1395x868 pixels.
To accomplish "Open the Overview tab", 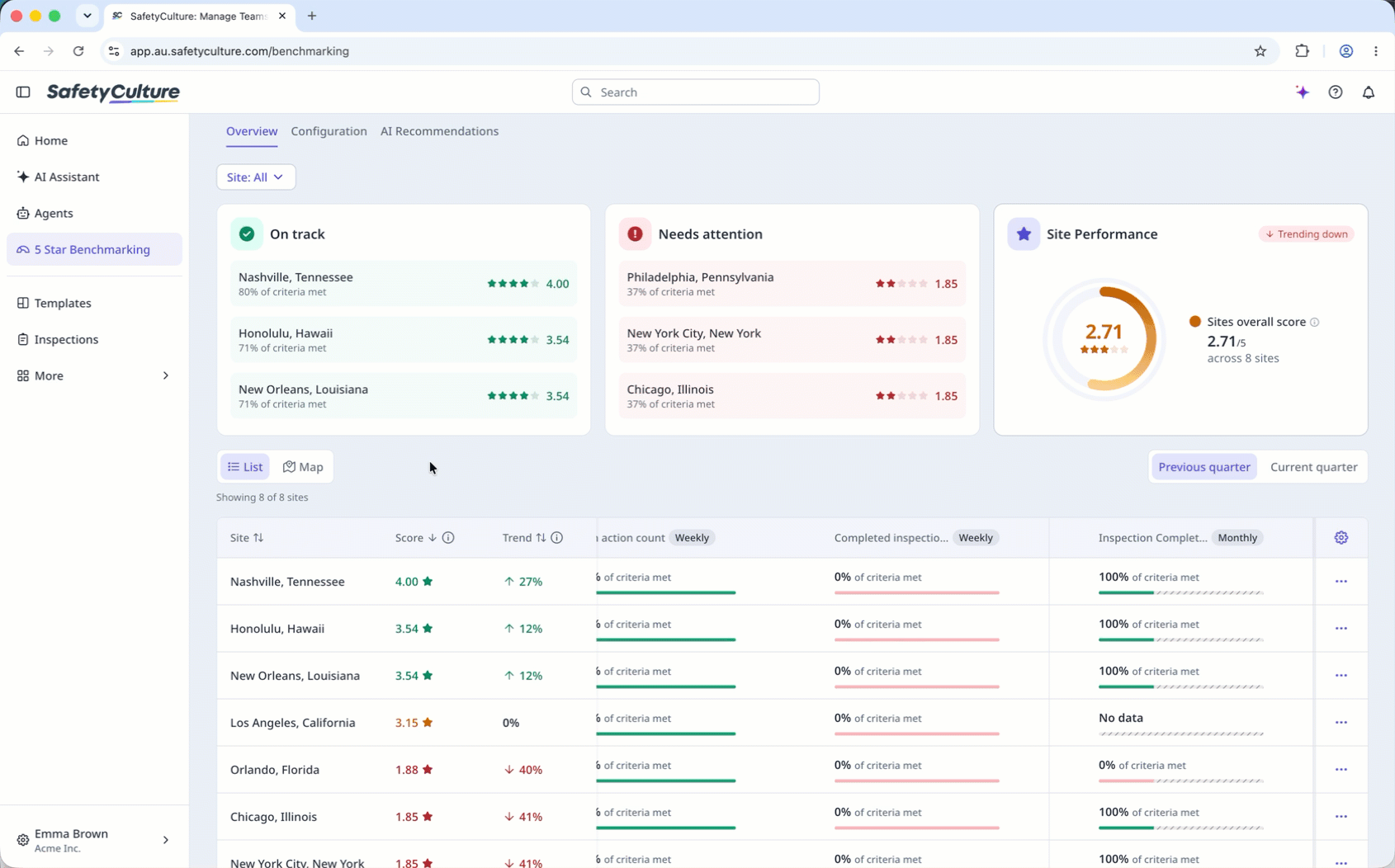I will [x=252, y=131].
